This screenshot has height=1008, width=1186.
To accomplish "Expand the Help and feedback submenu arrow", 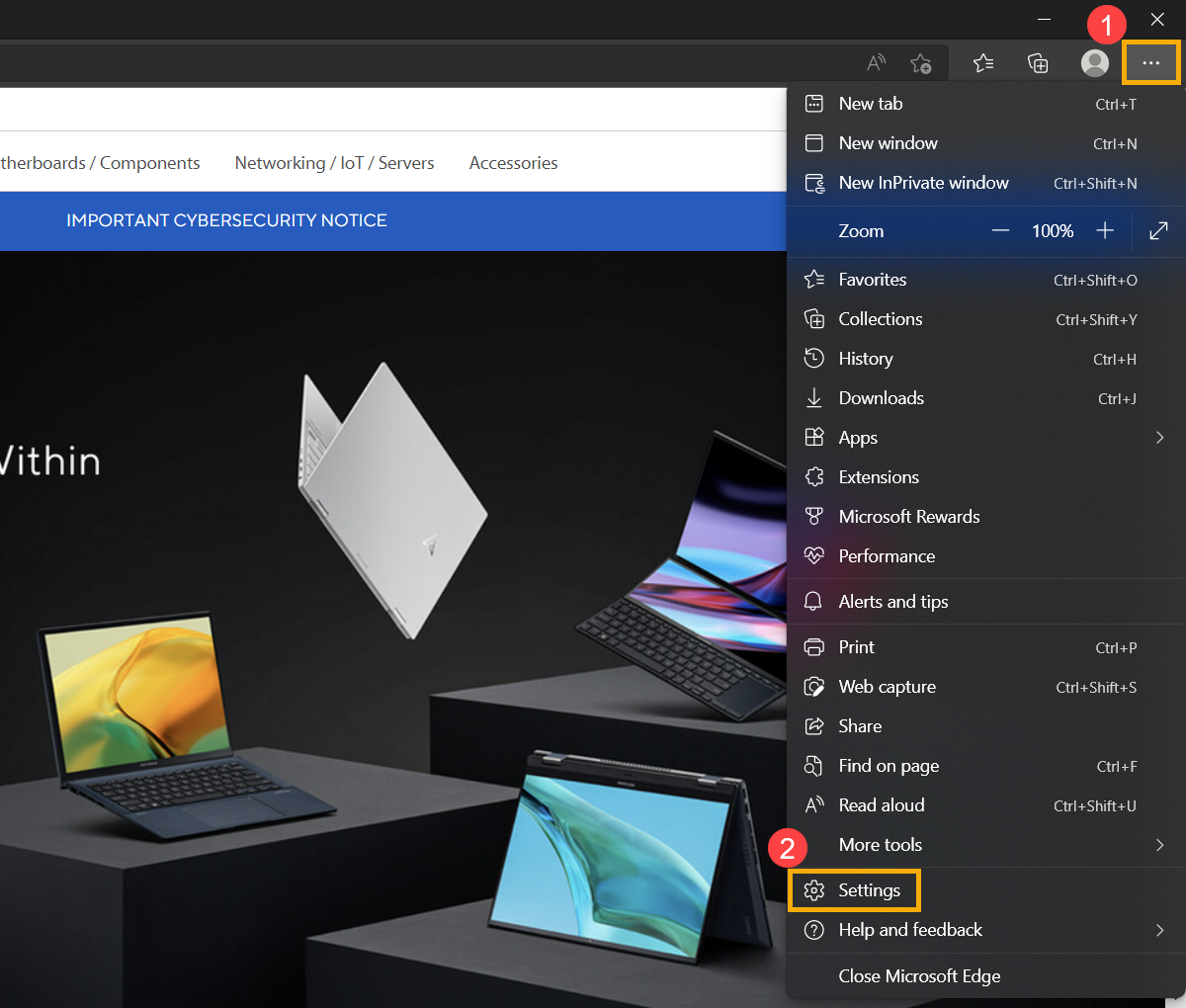I will [1159, 930].
